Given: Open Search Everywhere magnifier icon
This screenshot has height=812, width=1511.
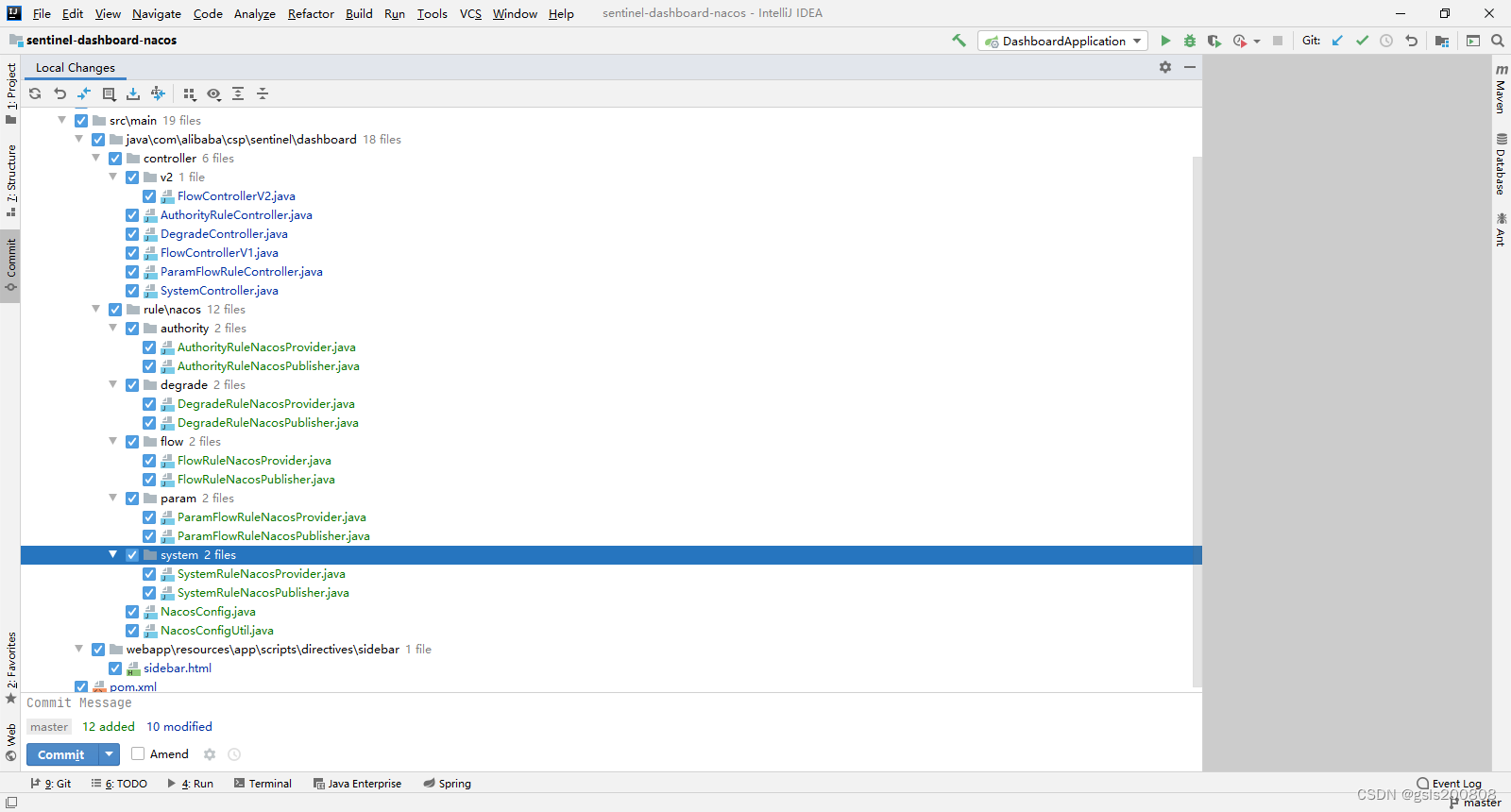Looking at the screenshot, I should 1498,41.
